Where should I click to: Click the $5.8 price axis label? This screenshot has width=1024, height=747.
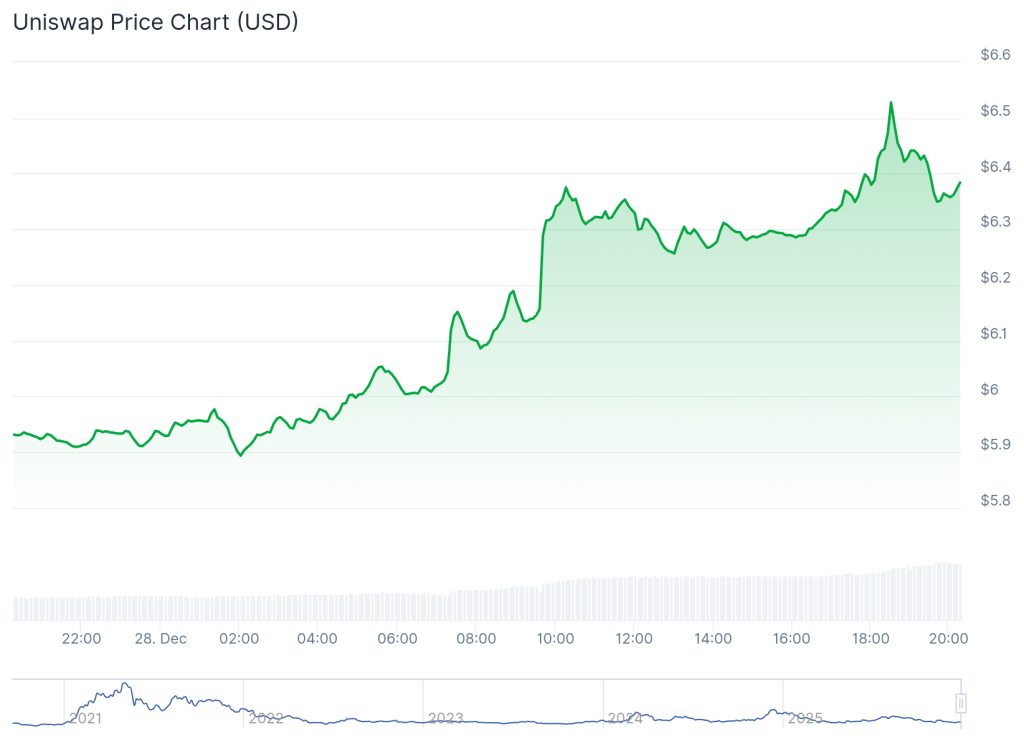[994, 500]
